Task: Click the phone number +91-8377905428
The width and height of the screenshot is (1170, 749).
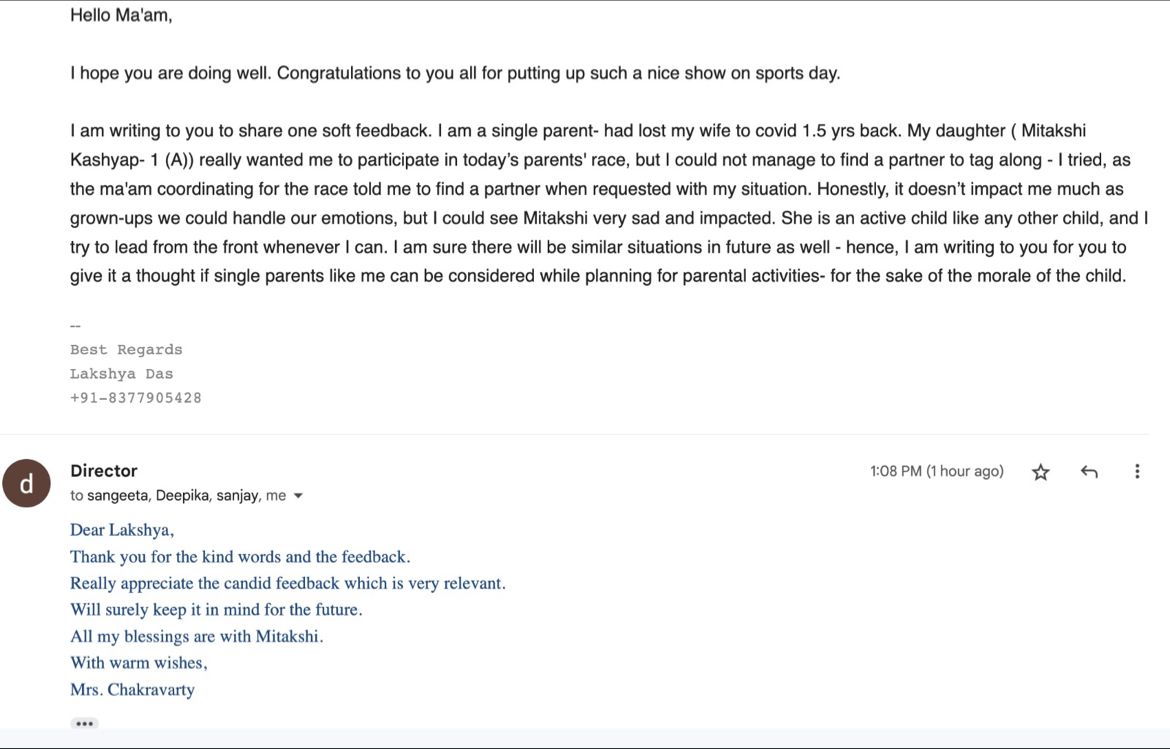Action: [x=135, y=398]
